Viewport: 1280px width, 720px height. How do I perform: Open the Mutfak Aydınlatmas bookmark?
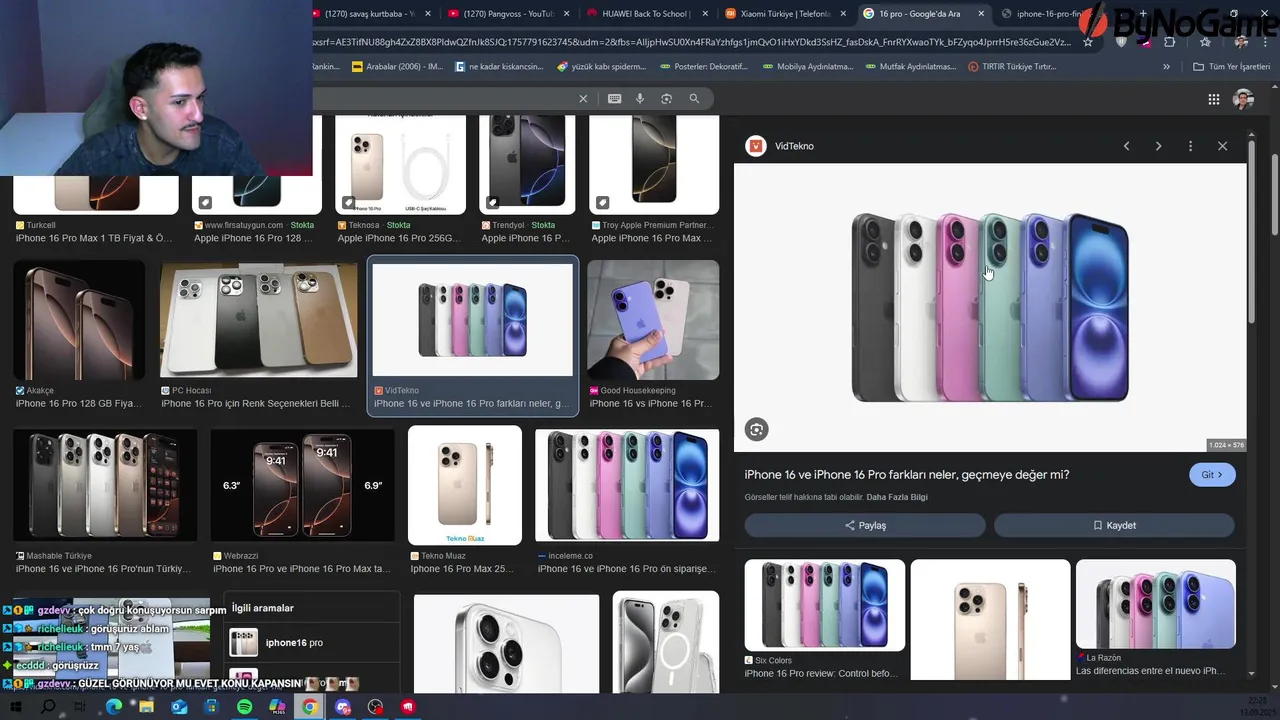pyautogui.click(x=910, y=67)
